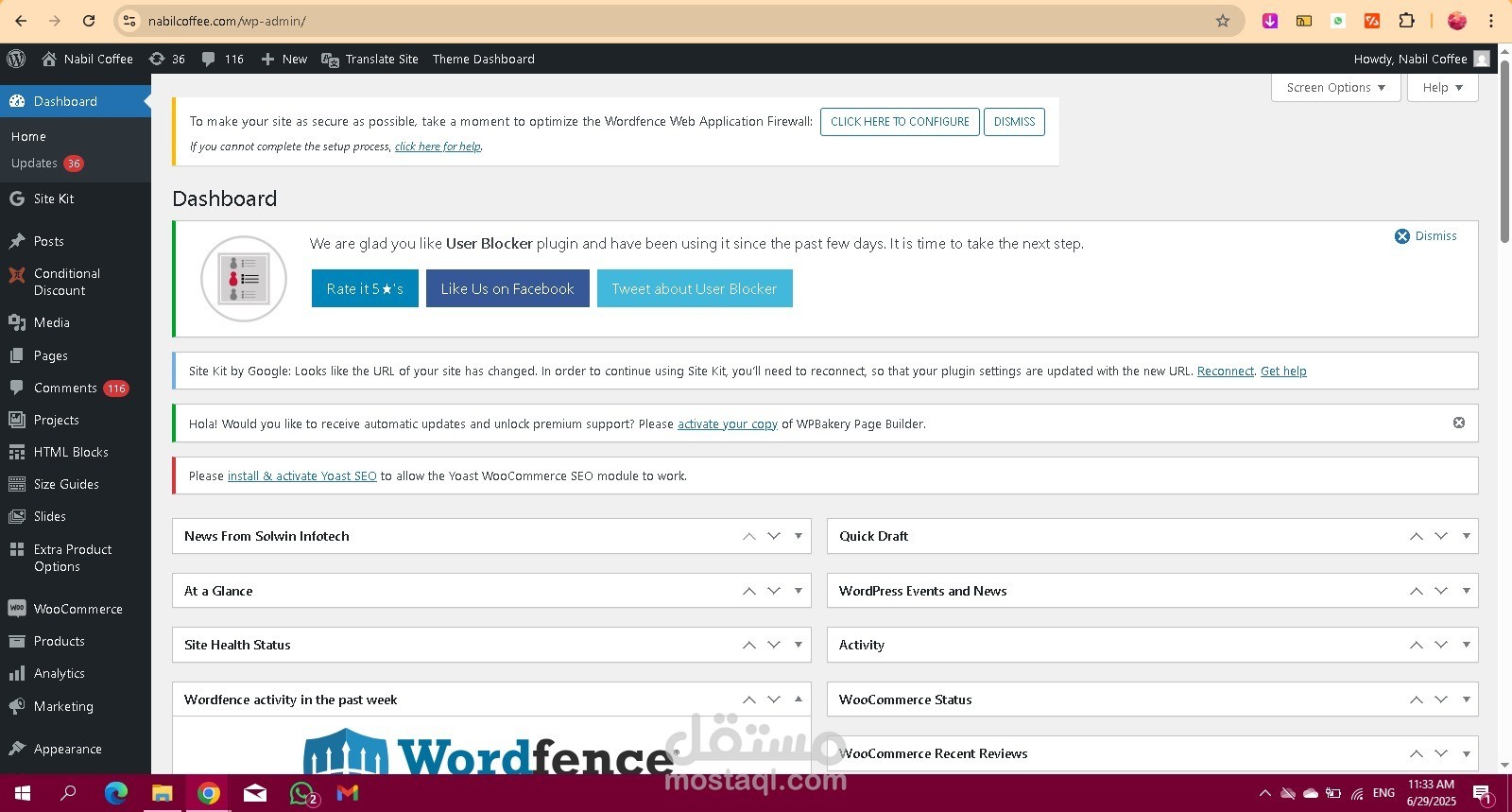
Task: Dismiss the WPBakery activation notice
Action: coord(1459,423)
